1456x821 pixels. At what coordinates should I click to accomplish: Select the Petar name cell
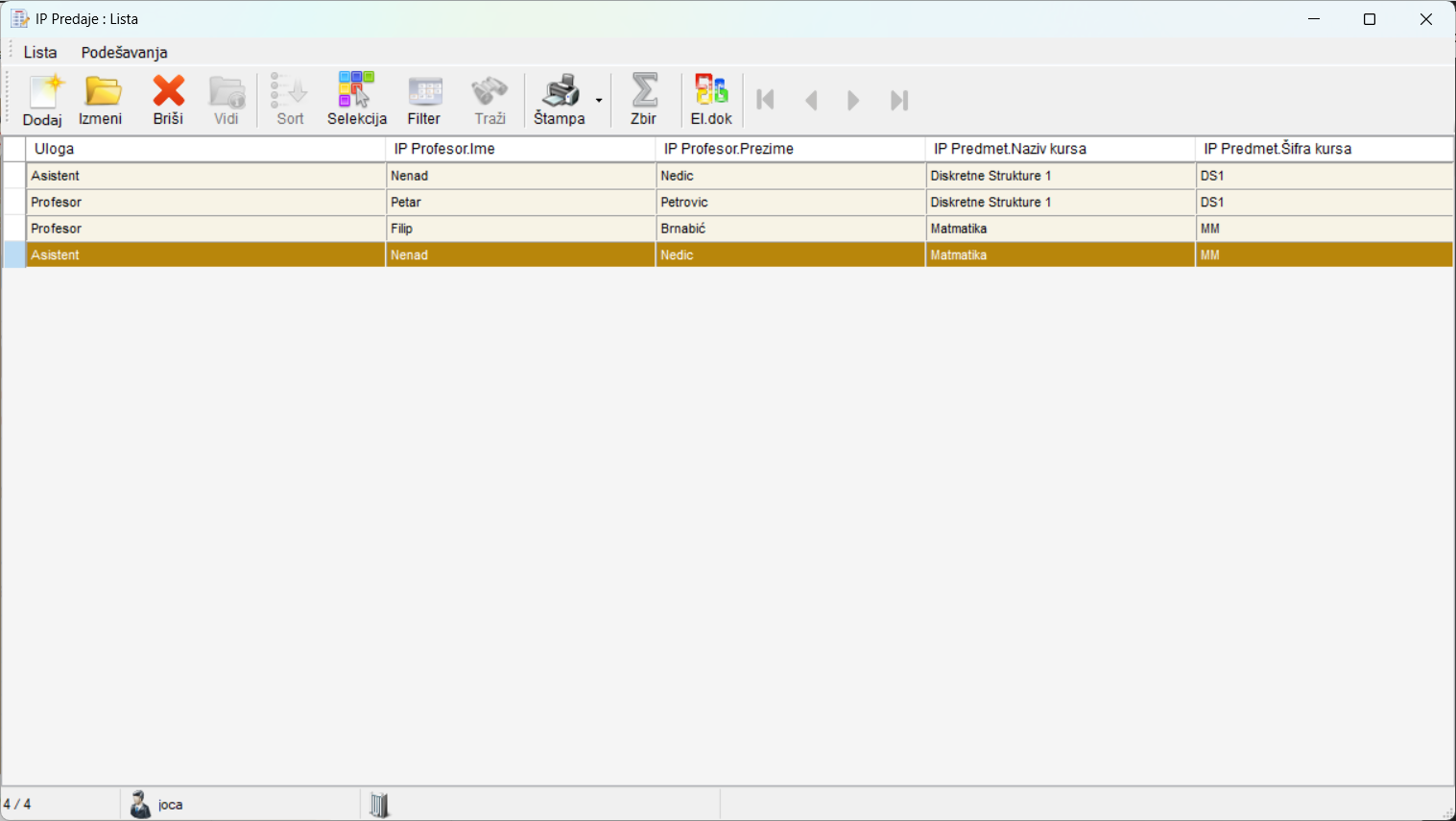click(521, 203)
